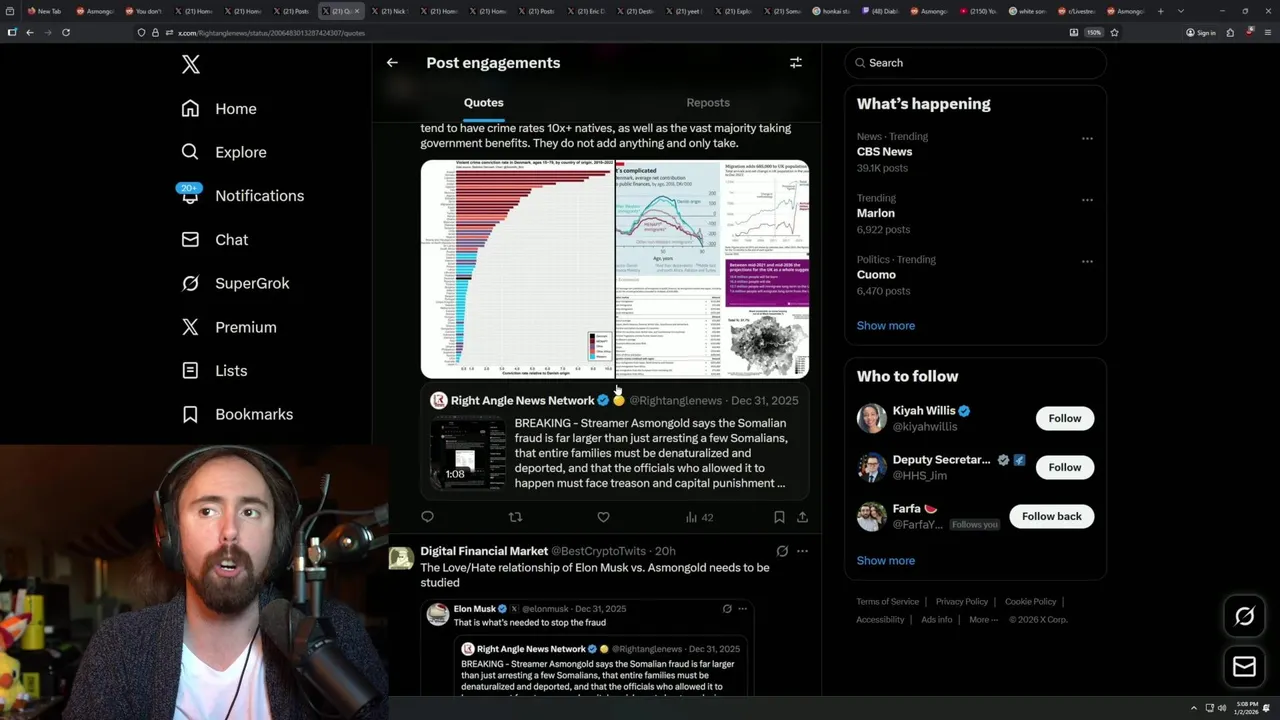Follow Deputy Secretary HHS_Jim
The width and height of the screenshot is (1280, 720).
tap(1065, 467)
